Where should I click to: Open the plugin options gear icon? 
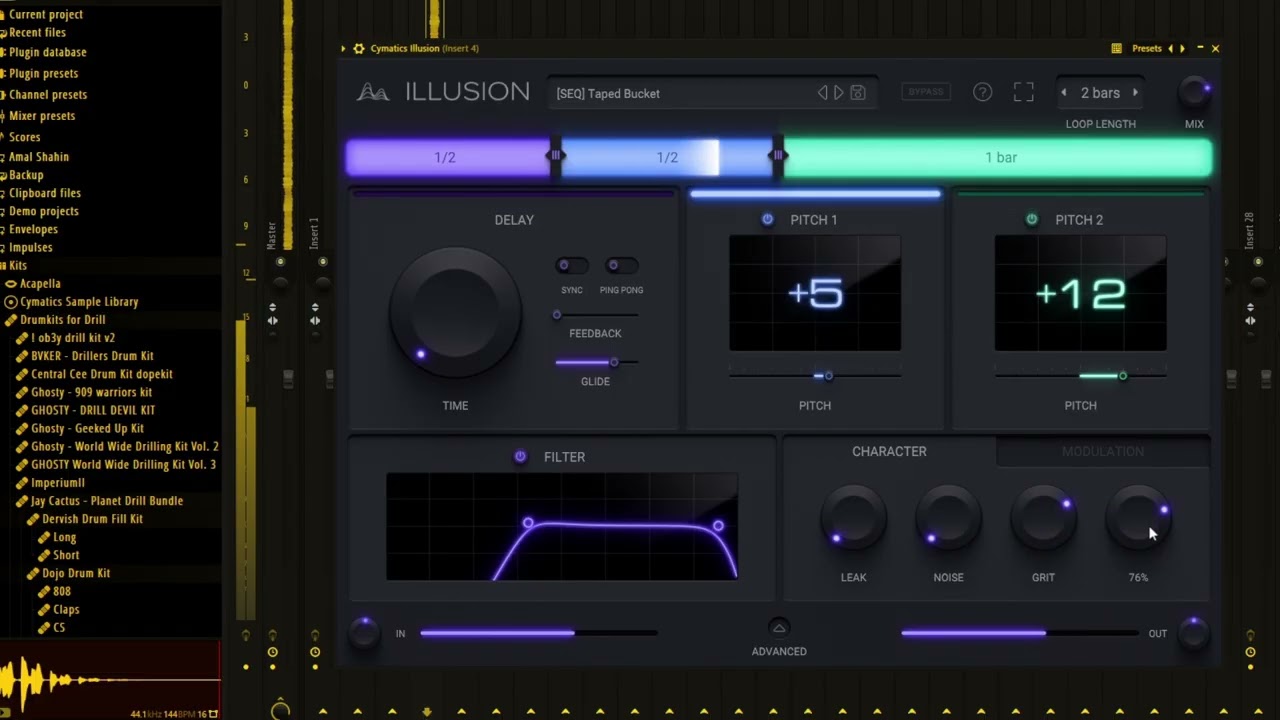(359, 48)
